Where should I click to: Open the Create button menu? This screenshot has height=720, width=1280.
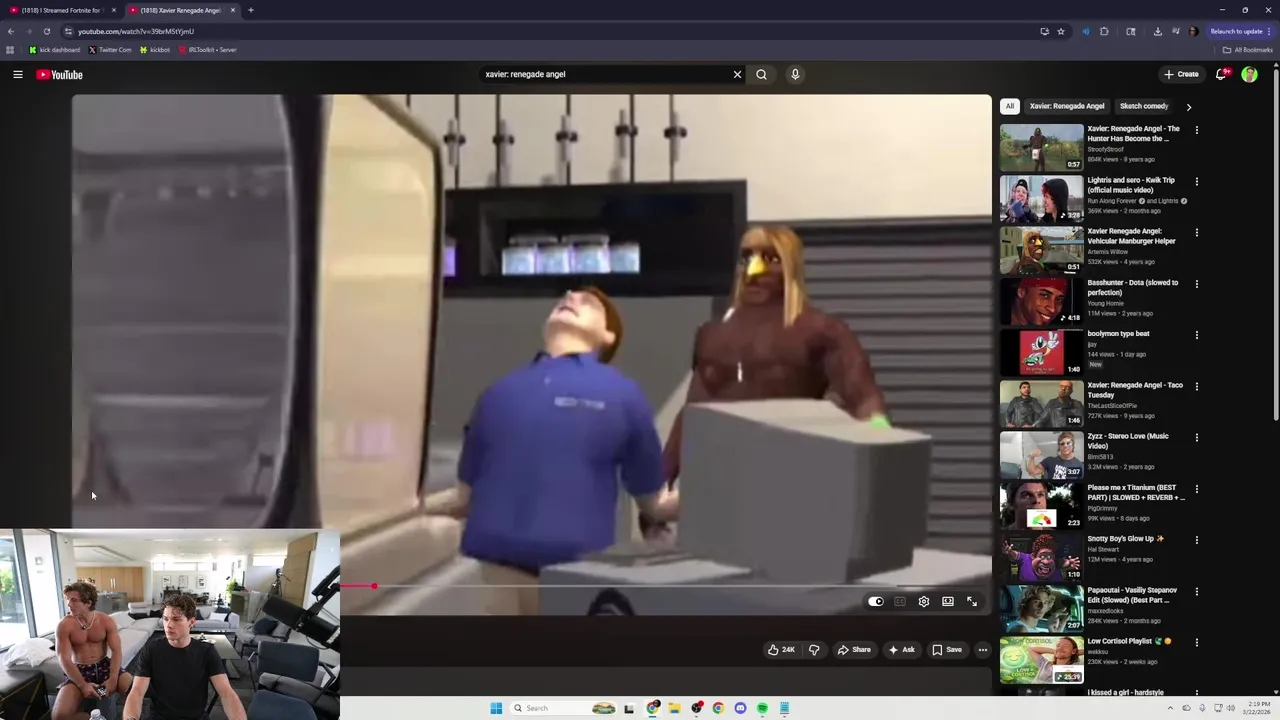(x=1181, y=74)
